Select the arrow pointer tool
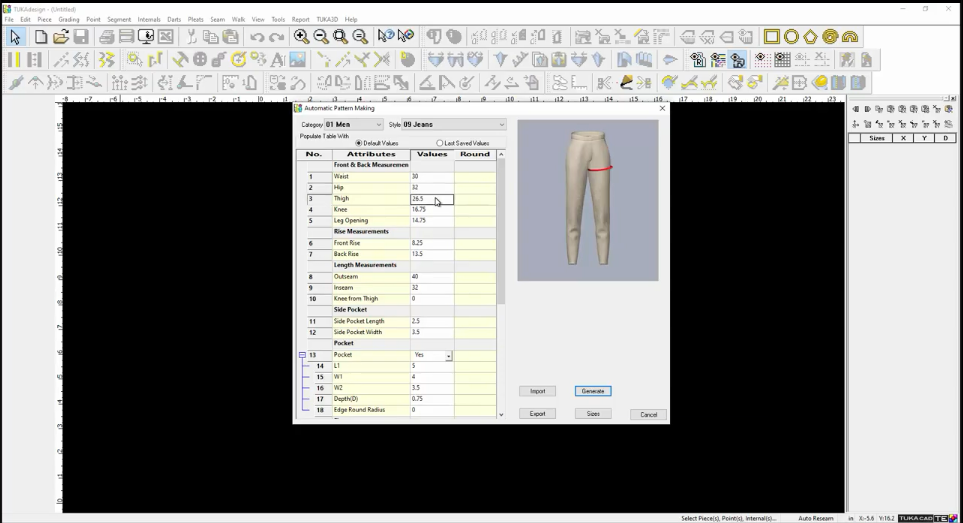 (x=15, y=37)
